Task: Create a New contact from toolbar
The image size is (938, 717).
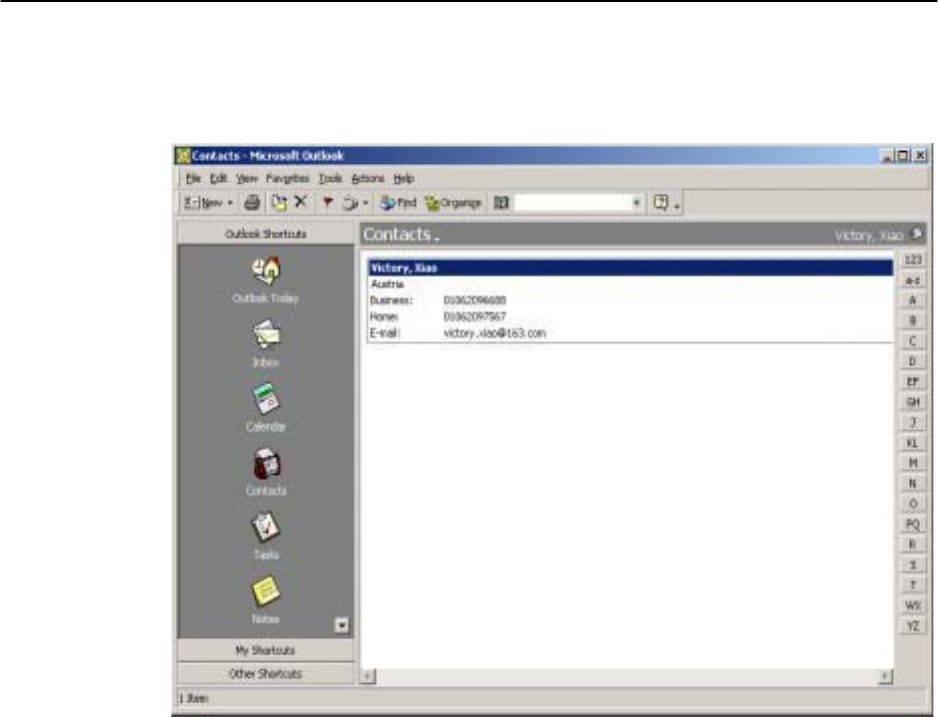Action: [x=203, y=203]
